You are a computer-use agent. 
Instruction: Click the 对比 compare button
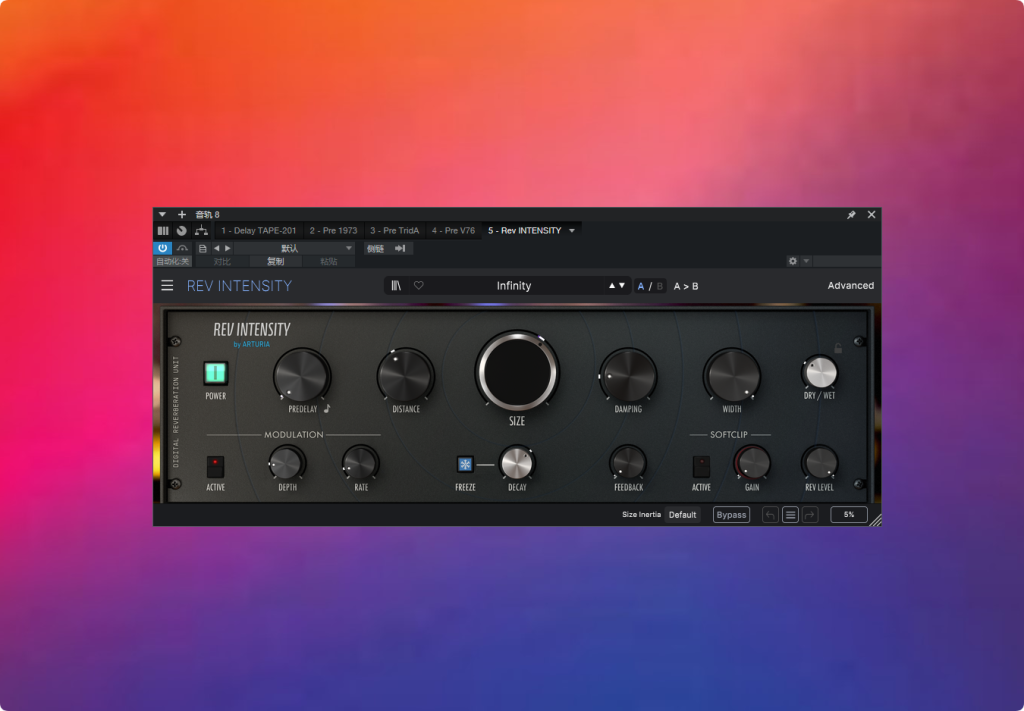pos(222,261)
